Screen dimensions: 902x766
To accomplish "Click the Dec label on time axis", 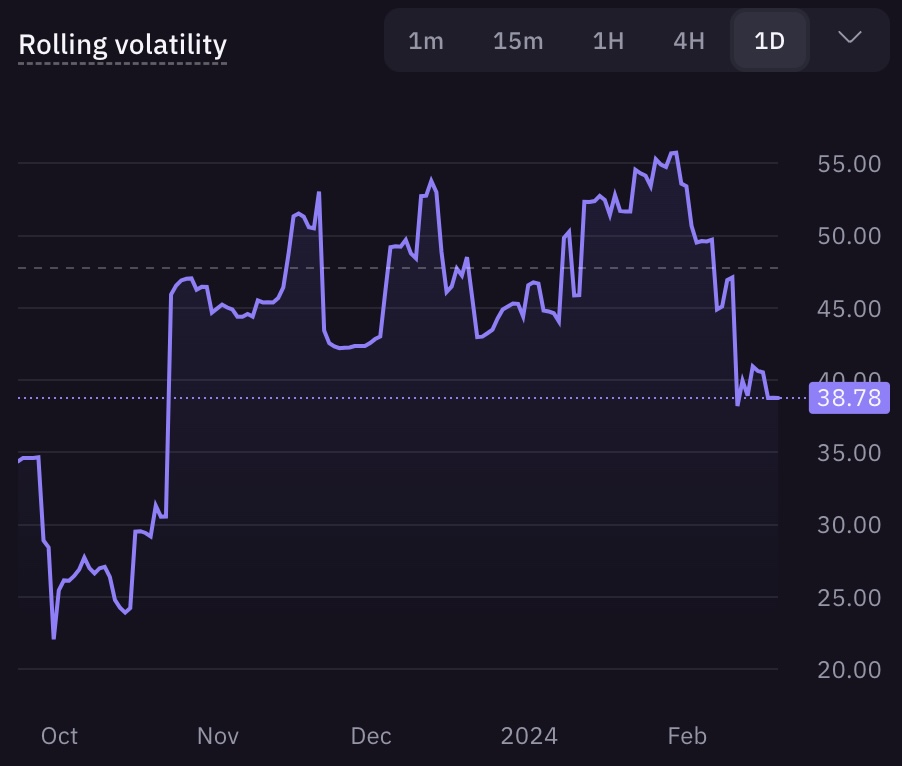I will pyautogui.click(x=371, y=736).
